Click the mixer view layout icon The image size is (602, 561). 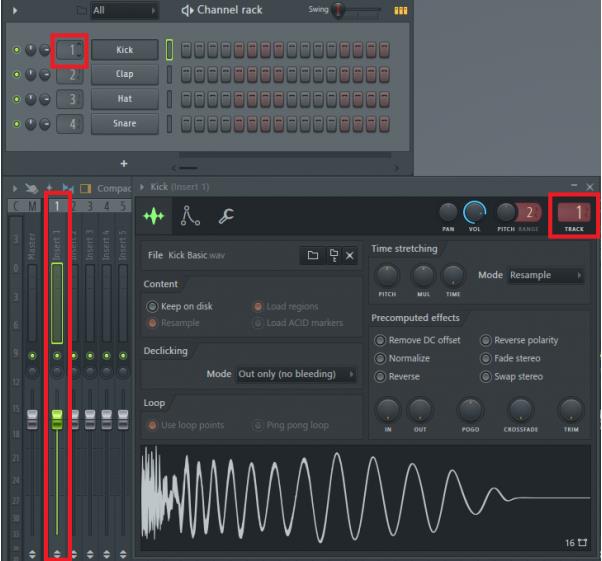pyautogui.click(x=85, y=188)
